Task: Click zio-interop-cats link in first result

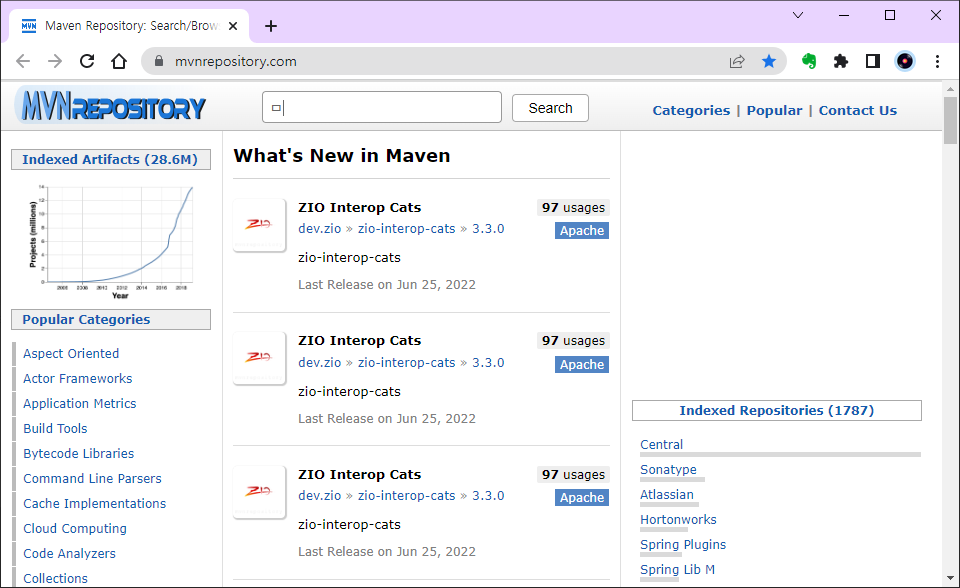Action: click(407, 228)
